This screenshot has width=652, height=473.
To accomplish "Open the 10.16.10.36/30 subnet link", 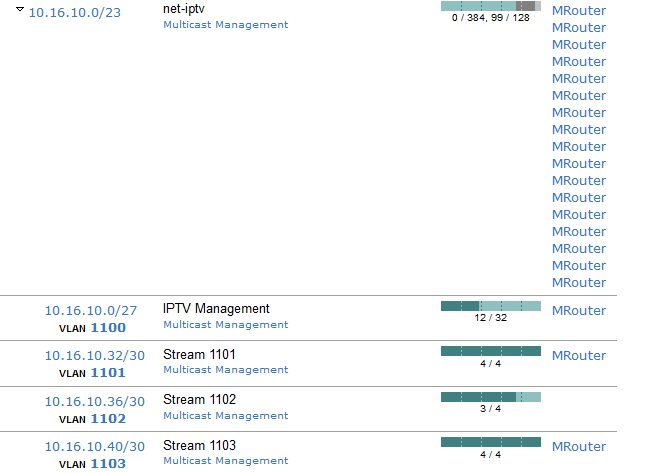I will pyautogui.click(x=94, y=402).
